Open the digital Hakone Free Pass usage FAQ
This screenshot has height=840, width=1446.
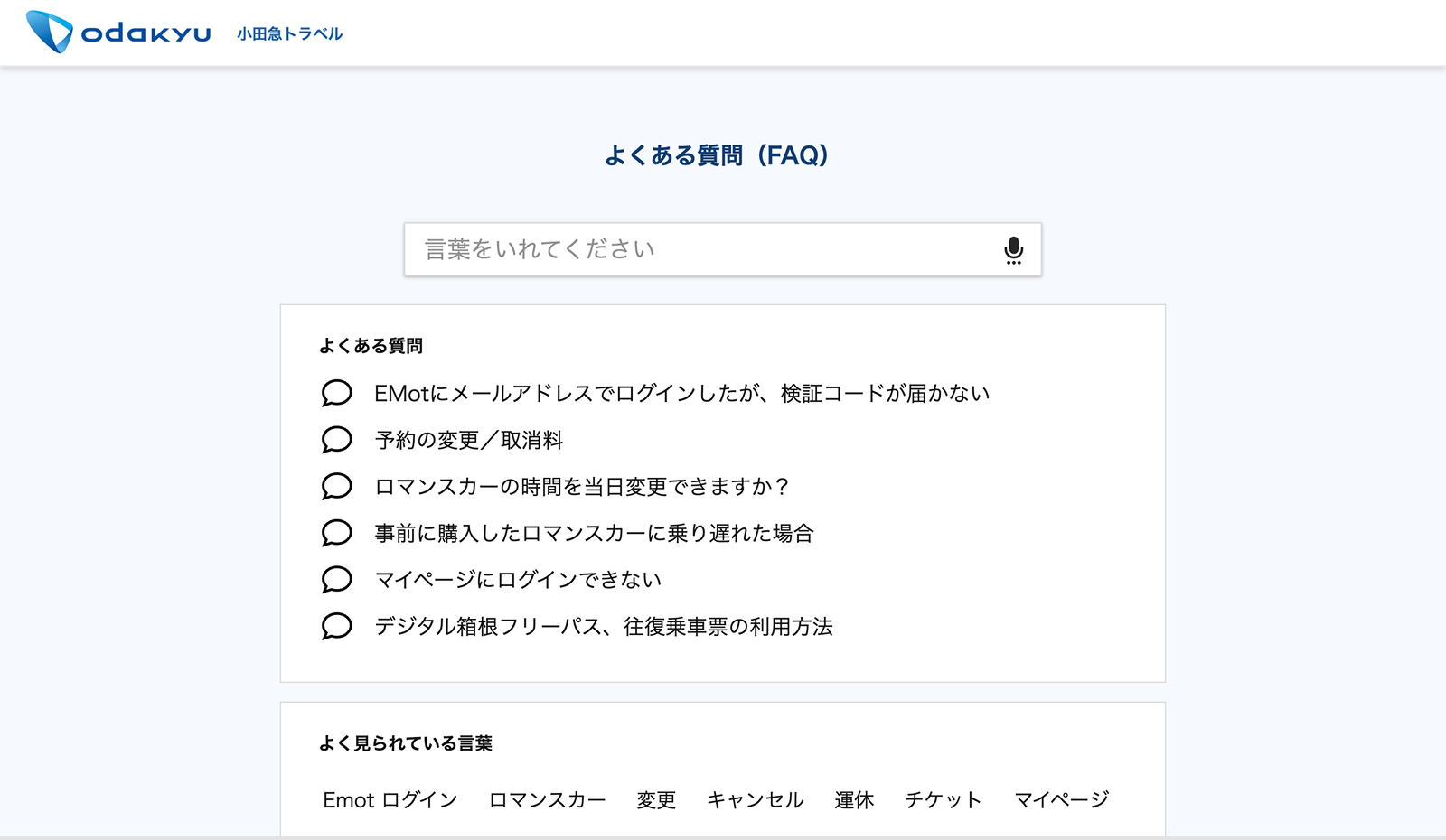pyautogui.click(x=604, y=626)
